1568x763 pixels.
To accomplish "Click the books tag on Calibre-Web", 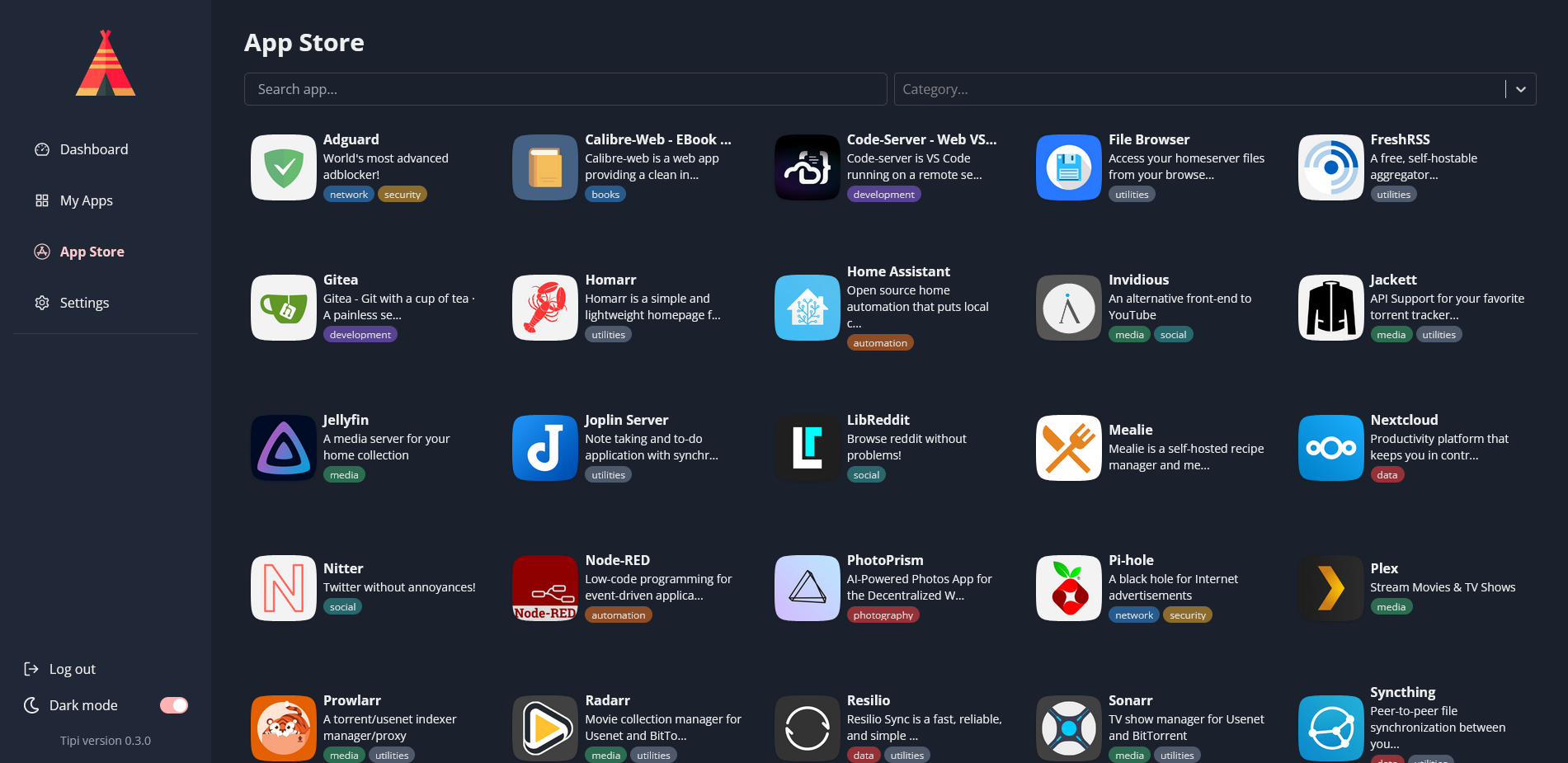I will (x=605, y=195).
